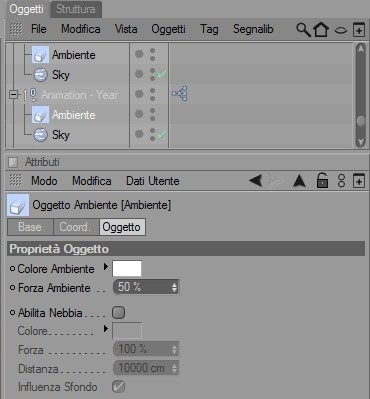The image size is (370, 399).
Task: Open the Segnalib menu
Action: tap(253, 29)
